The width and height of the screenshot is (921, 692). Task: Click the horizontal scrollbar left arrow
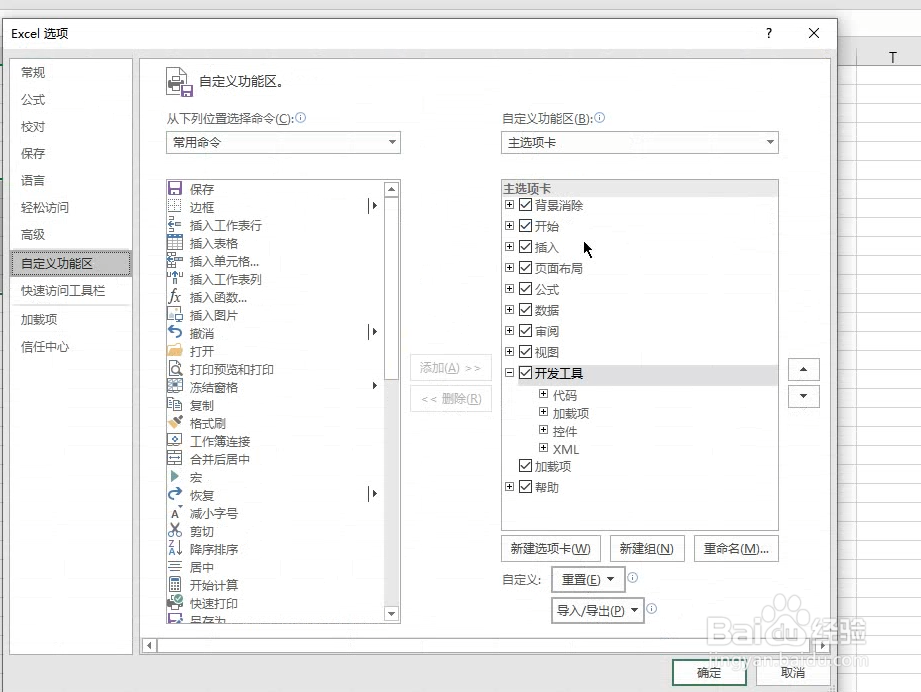point(149,646)
